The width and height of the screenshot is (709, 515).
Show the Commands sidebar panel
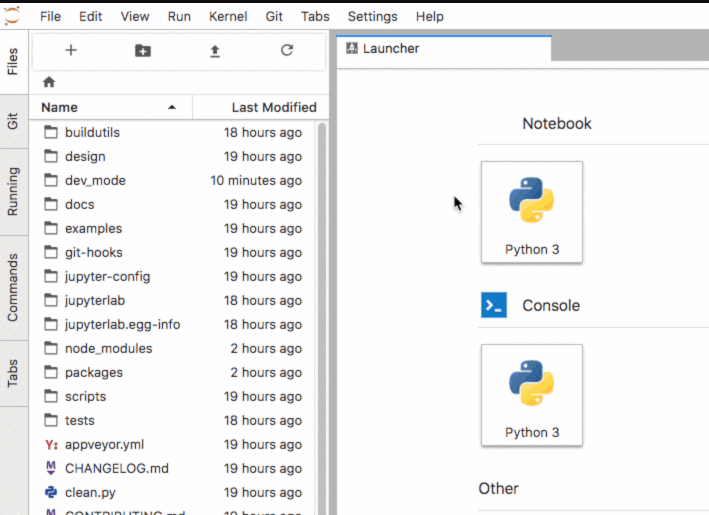pos(13,287)
